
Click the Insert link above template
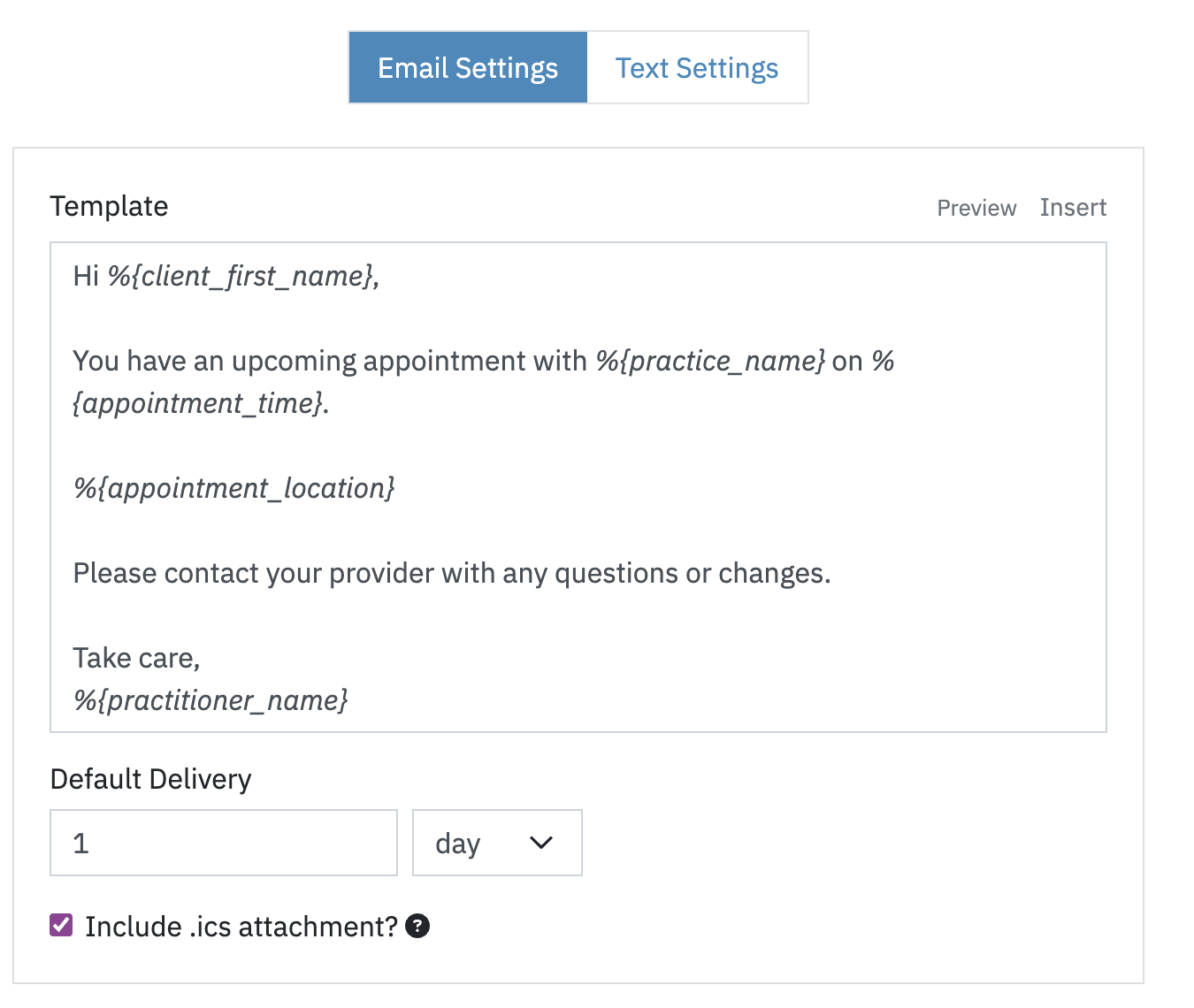1073,208
